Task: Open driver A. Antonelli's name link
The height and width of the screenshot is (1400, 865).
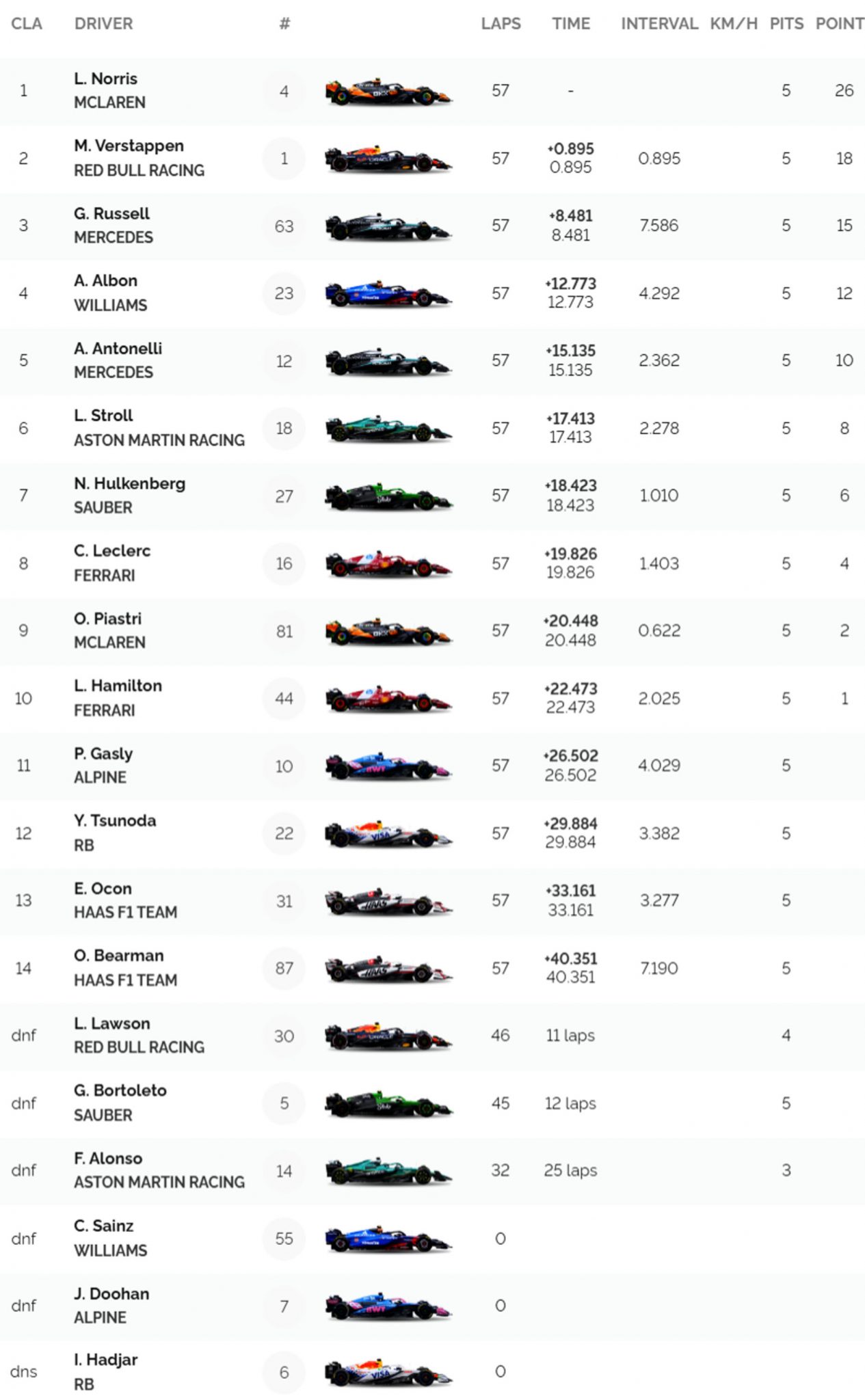Action: (118, 349)
